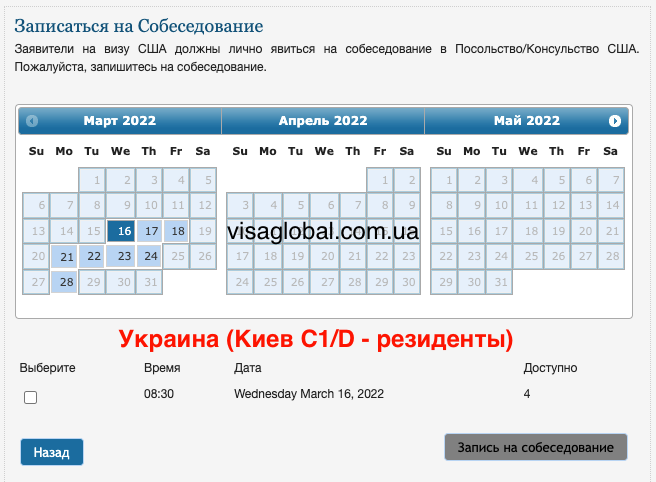Click March 31 calendar cell
The height and width of the screenshot is (482, 656).
click(149, 282)
